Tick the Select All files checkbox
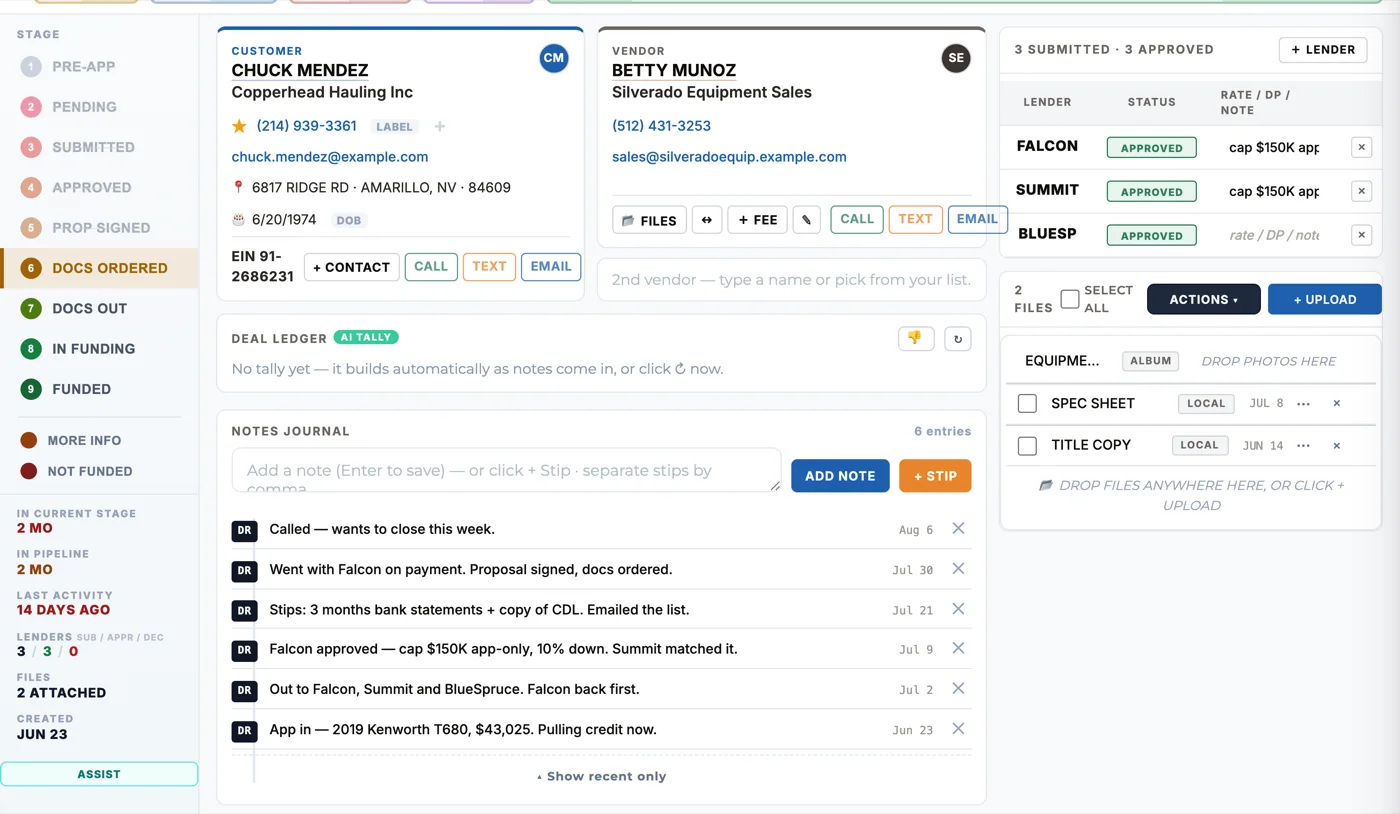 [1070, 299]
